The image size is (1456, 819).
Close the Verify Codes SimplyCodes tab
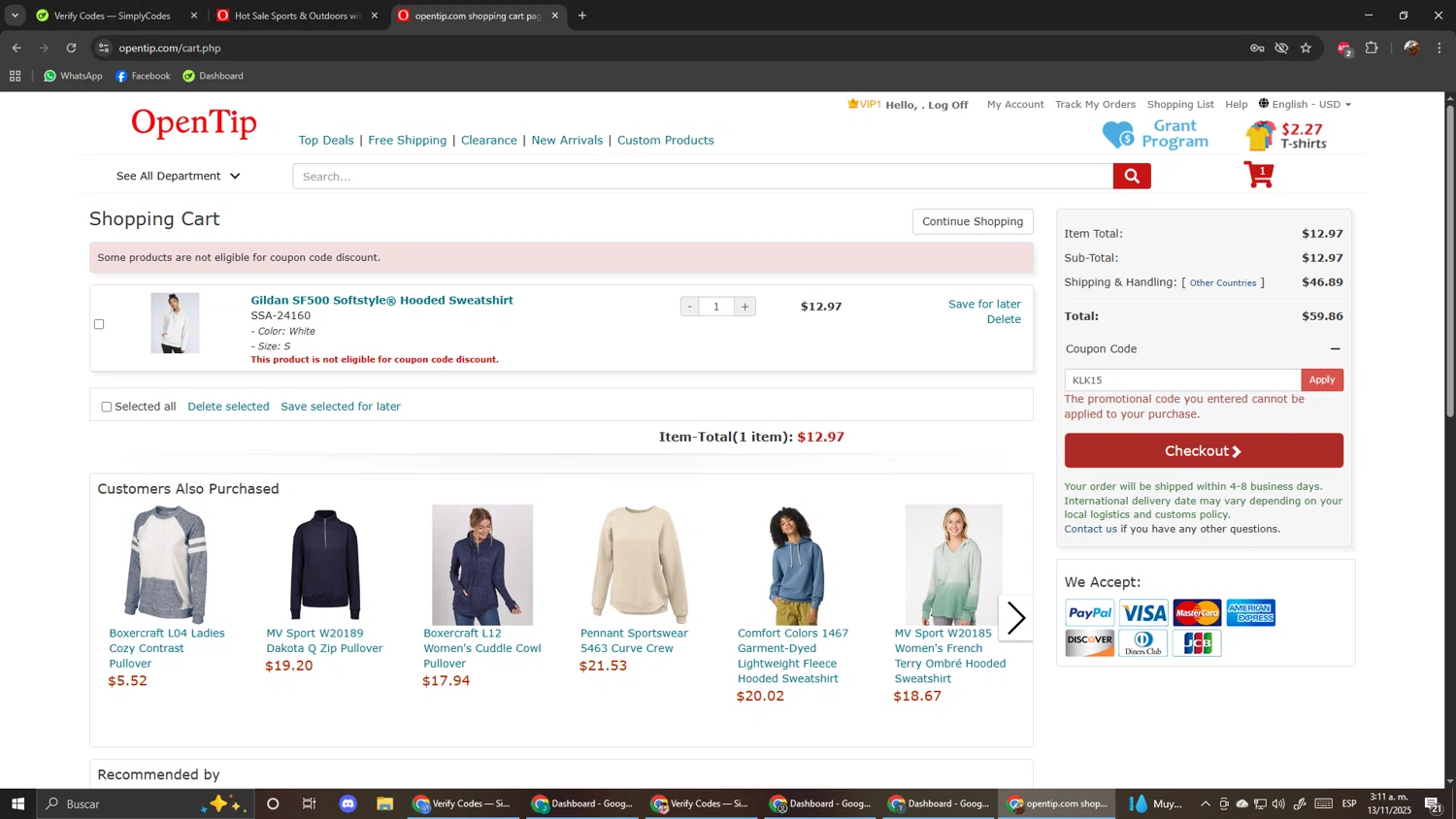tap(194, 16)
